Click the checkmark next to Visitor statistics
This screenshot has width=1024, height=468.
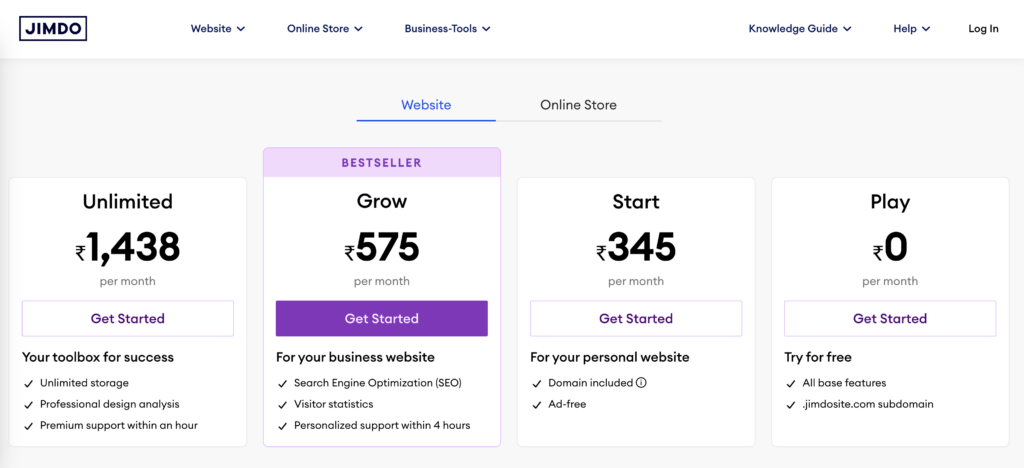[x=281, y=405]
